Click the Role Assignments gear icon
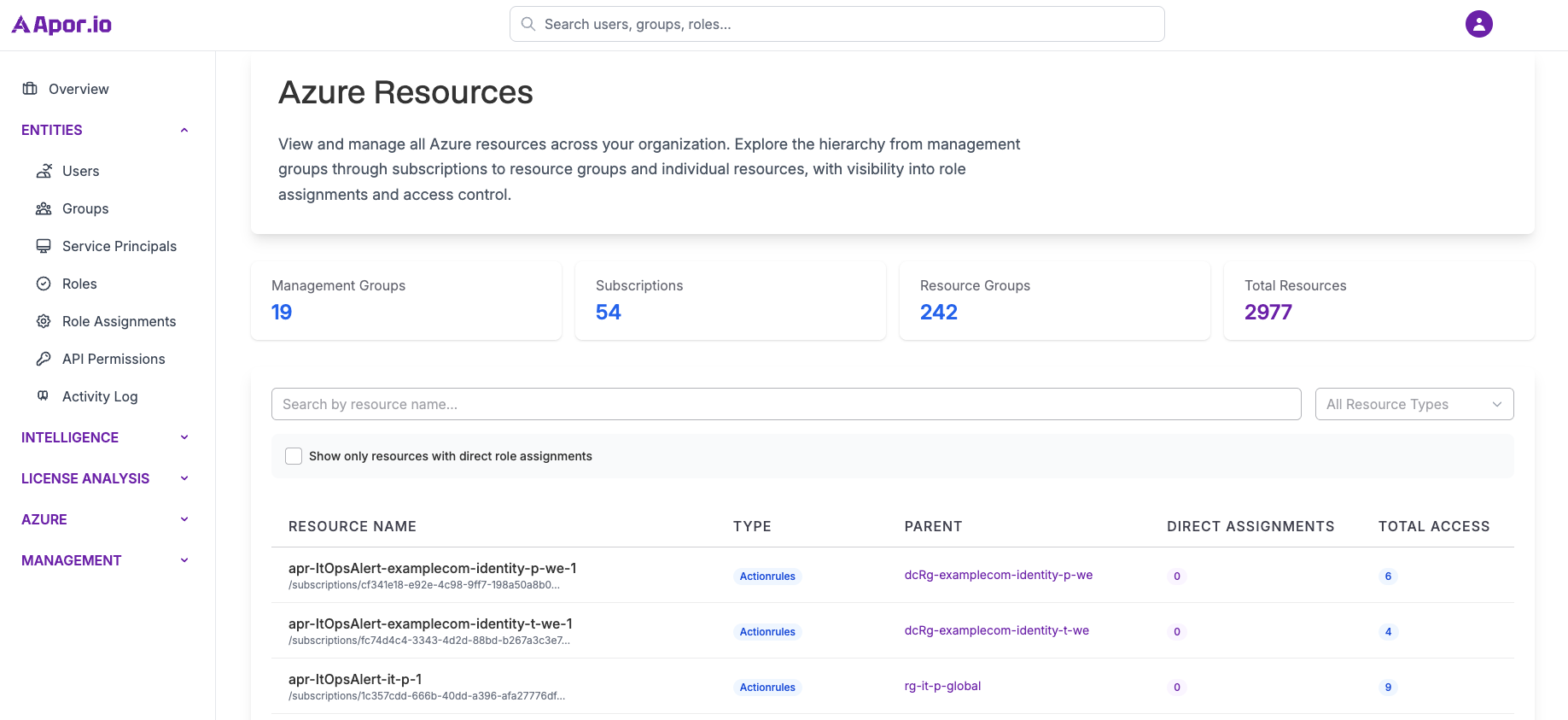Image resolution: width=1568 pixels, height=720 pixels. point(44,321)
